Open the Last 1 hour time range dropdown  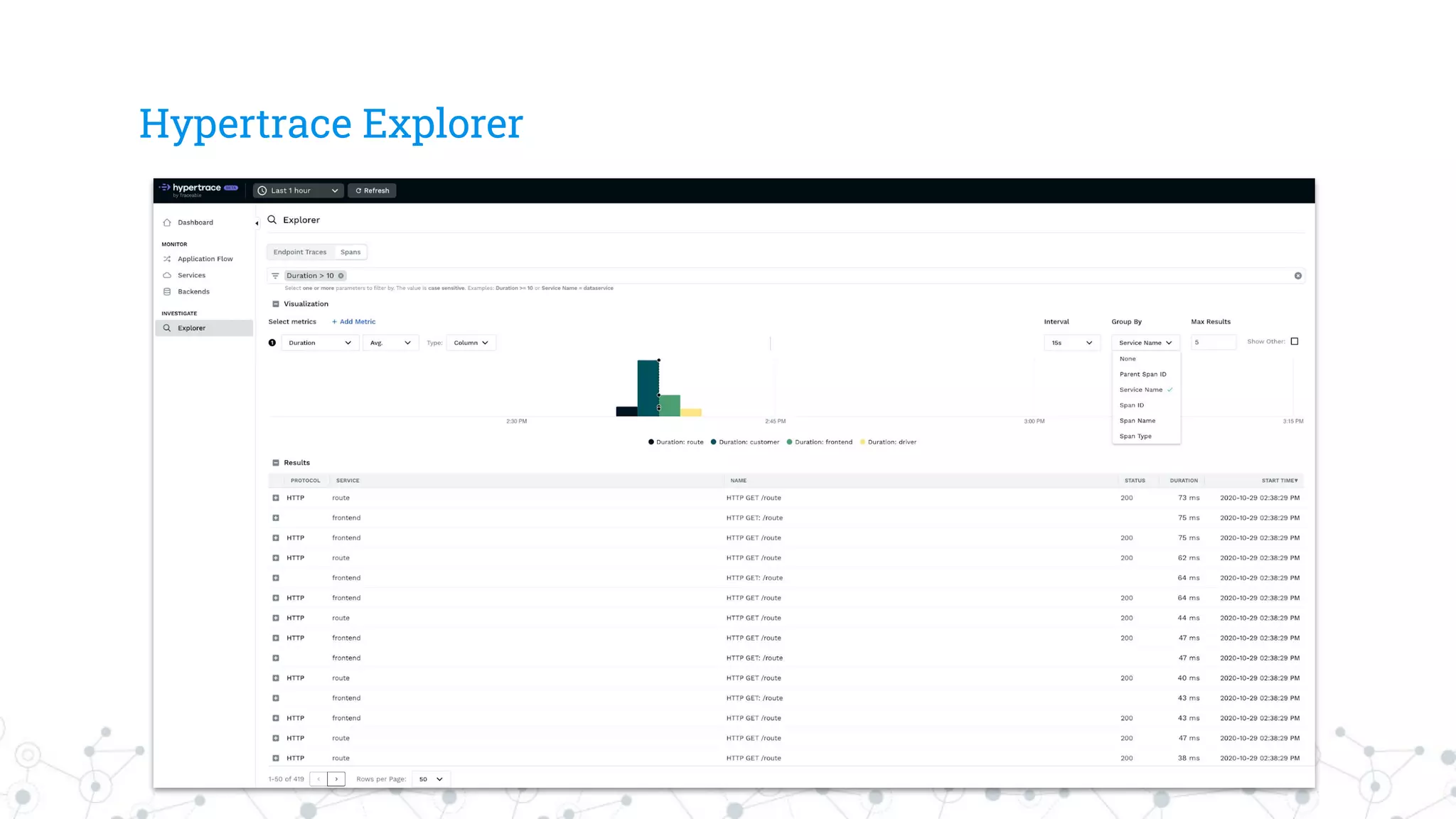point(298,191)
